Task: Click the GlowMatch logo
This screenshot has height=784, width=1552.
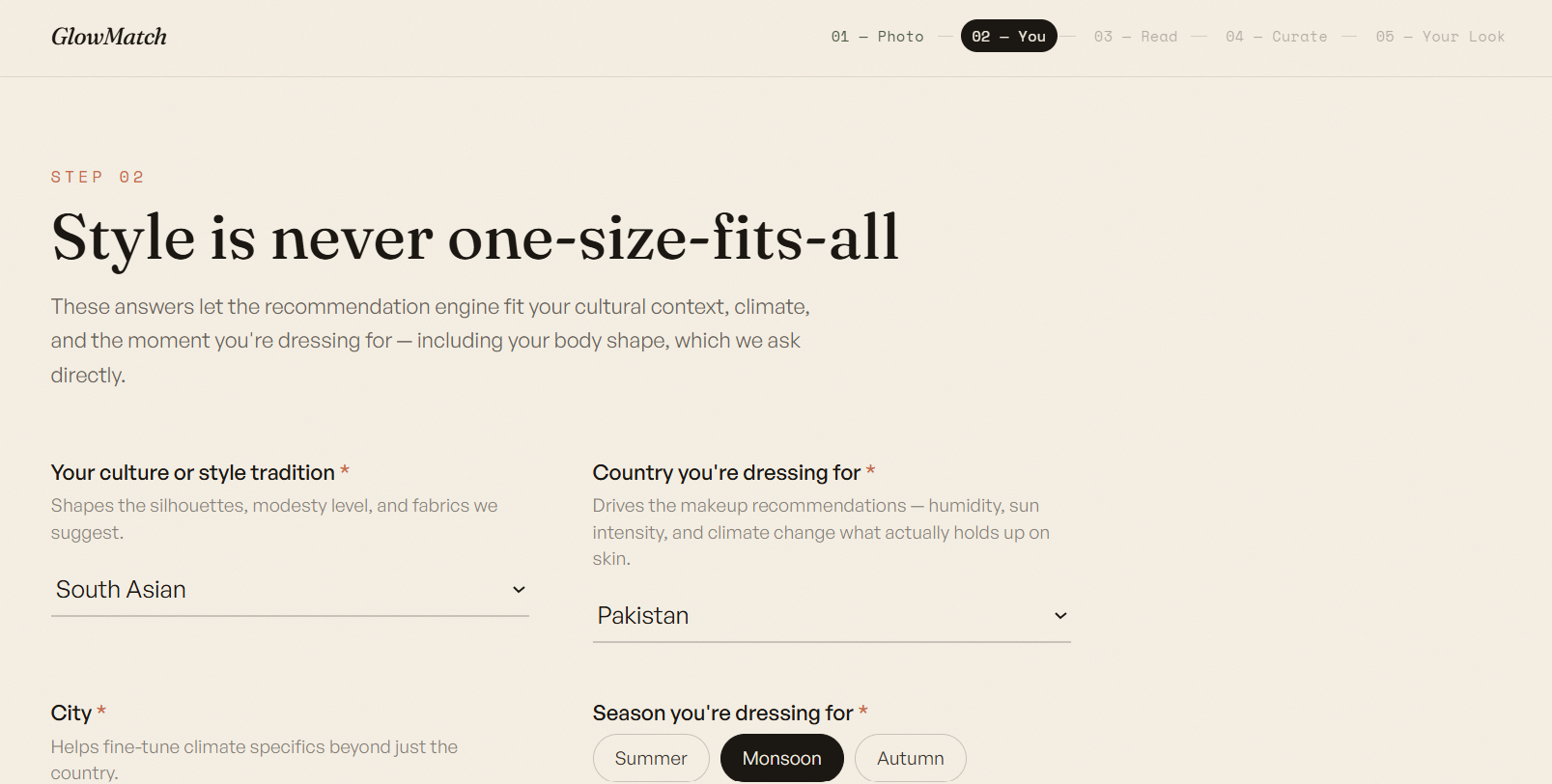Action: (109, 37)
